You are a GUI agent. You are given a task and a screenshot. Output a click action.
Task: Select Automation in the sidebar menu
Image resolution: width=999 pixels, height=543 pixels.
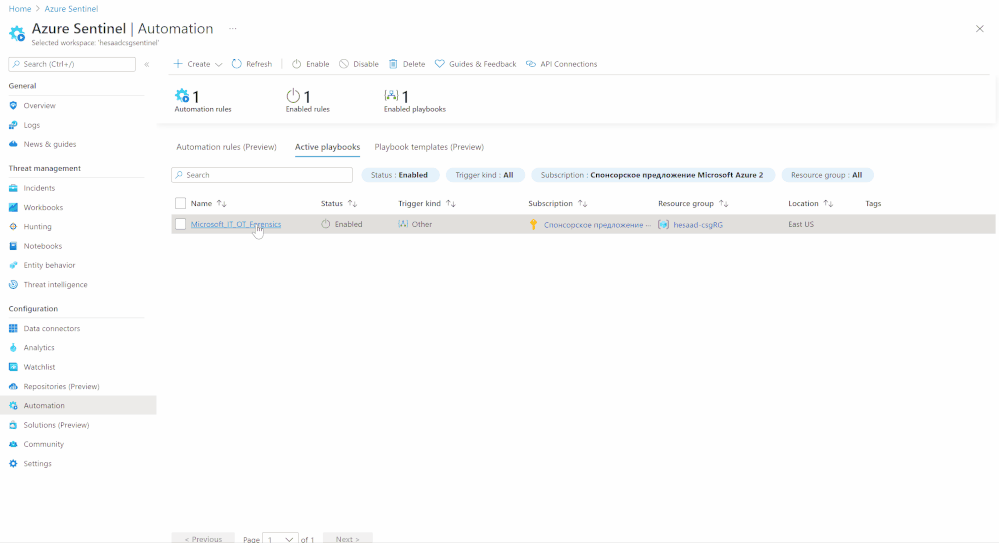[x=78, y=405]
